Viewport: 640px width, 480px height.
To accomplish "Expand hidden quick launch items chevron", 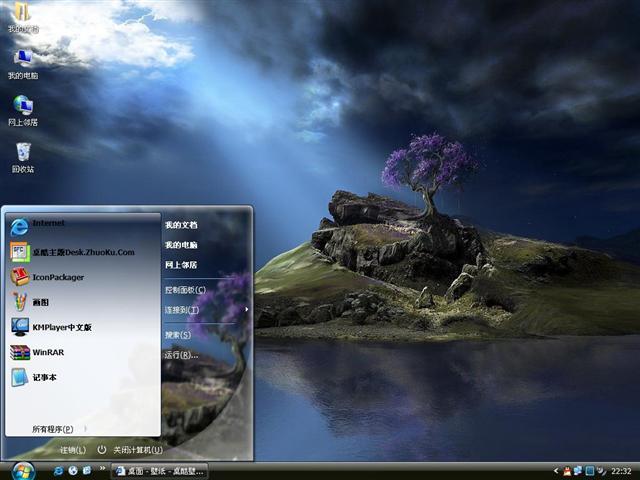I will pos(102,468).
